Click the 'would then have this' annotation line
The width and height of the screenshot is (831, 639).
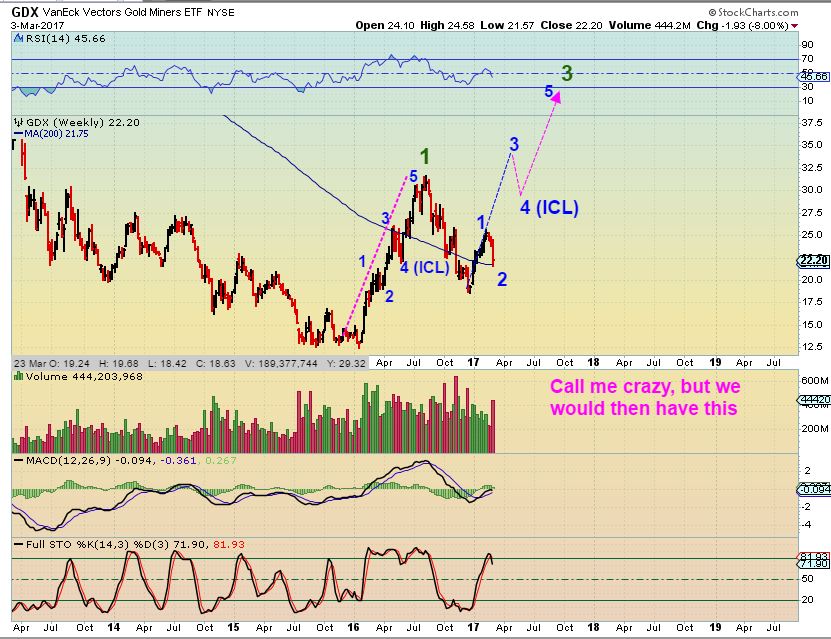(643, 409)
